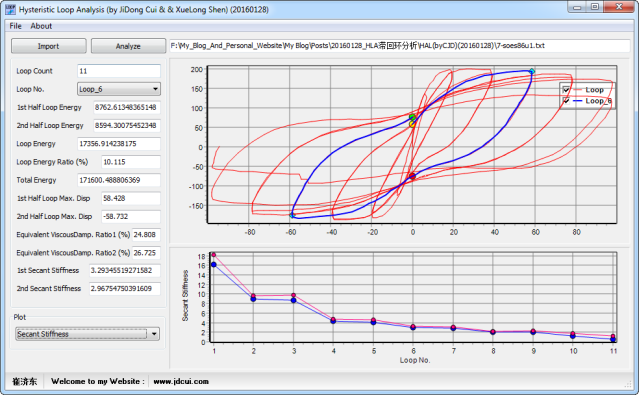Image resolution: width=639 pixels, height=395 pixels.
Task: Click the green loop start marker
Action: (412, 117)
